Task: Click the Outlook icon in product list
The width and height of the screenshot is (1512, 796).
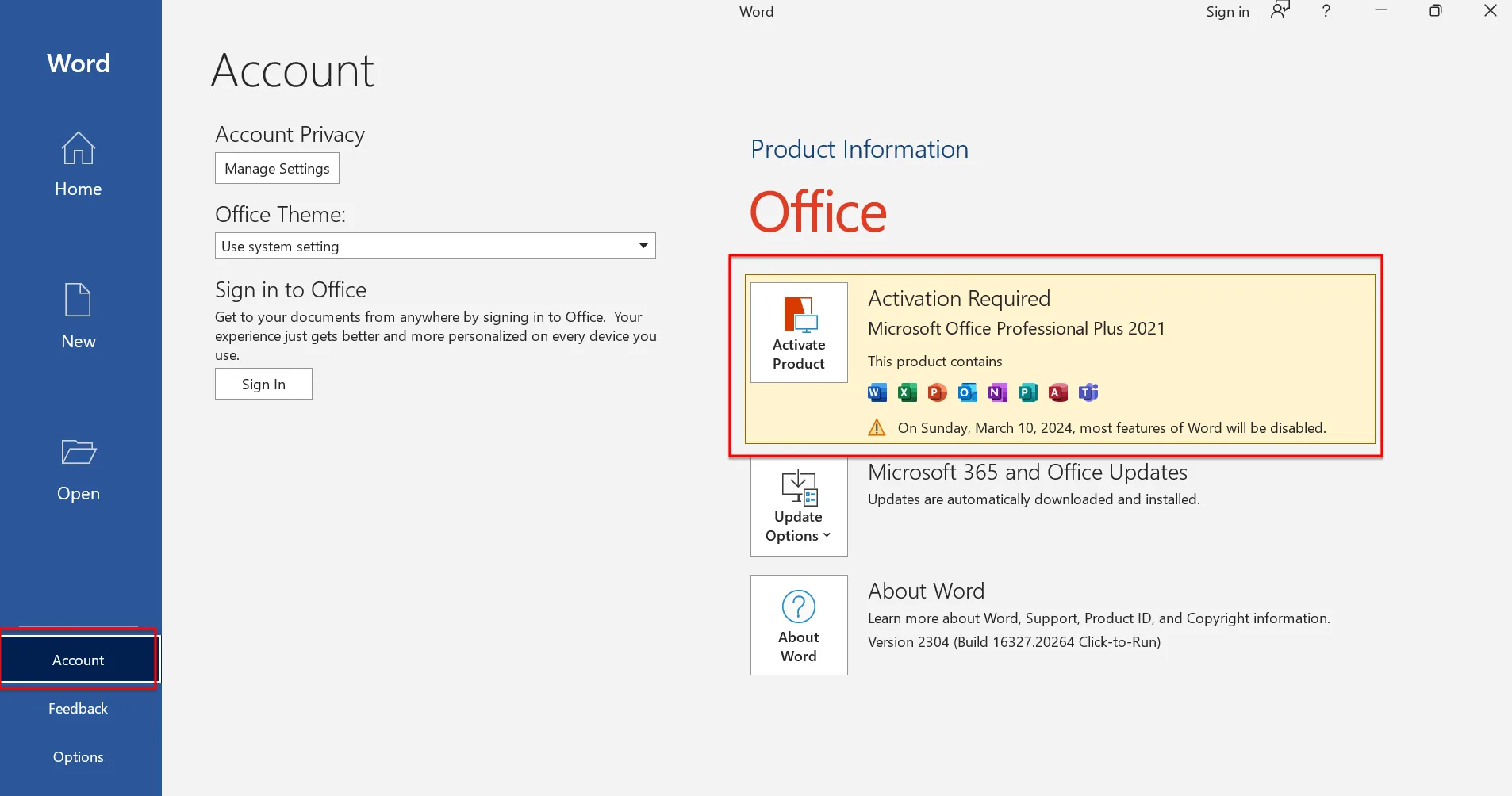Action: (967, 392)
